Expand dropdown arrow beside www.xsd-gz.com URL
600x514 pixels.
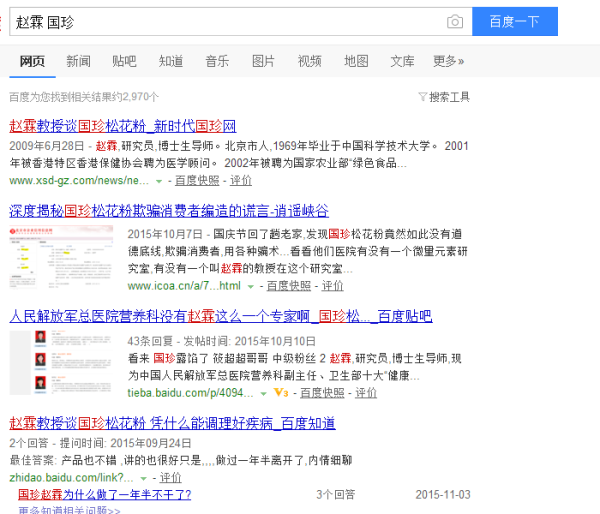click(x=159, y=181)
